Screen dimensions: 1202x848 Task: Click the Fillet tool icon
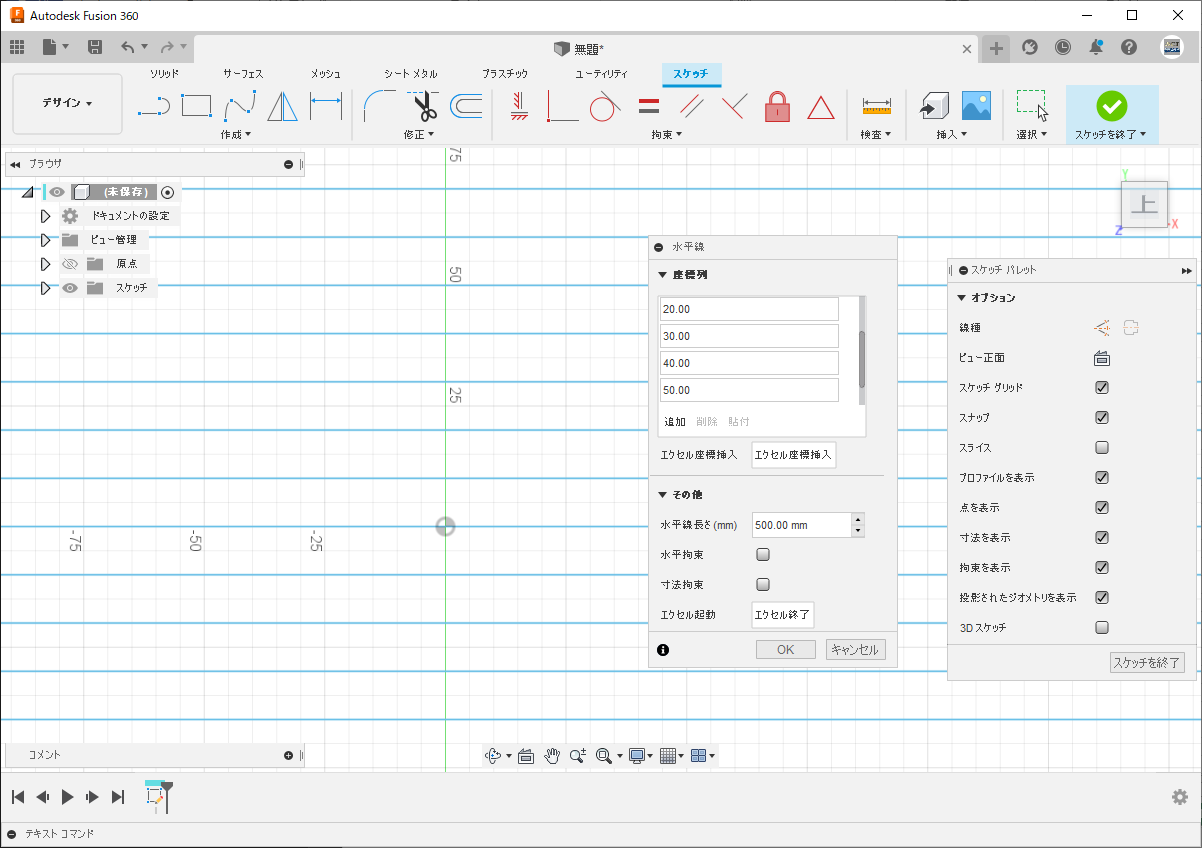tap(378, 106)
